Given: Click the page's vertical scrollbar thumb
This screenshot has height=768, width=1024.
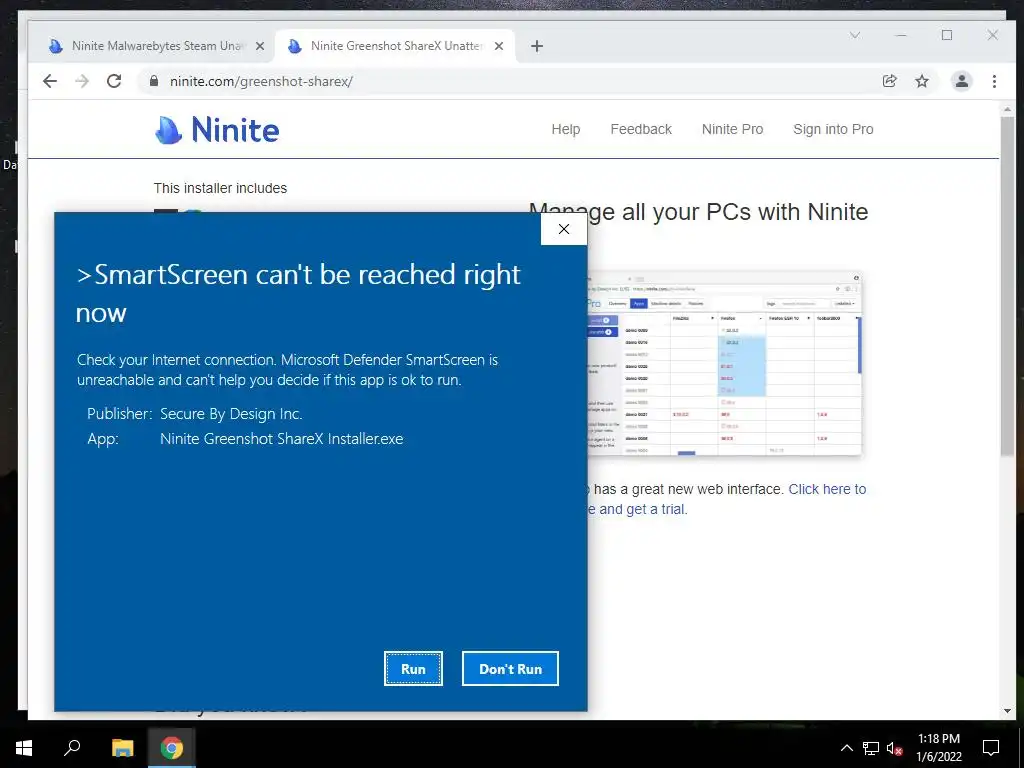Looking at the screenshot, I should [x=1007, y=287].
